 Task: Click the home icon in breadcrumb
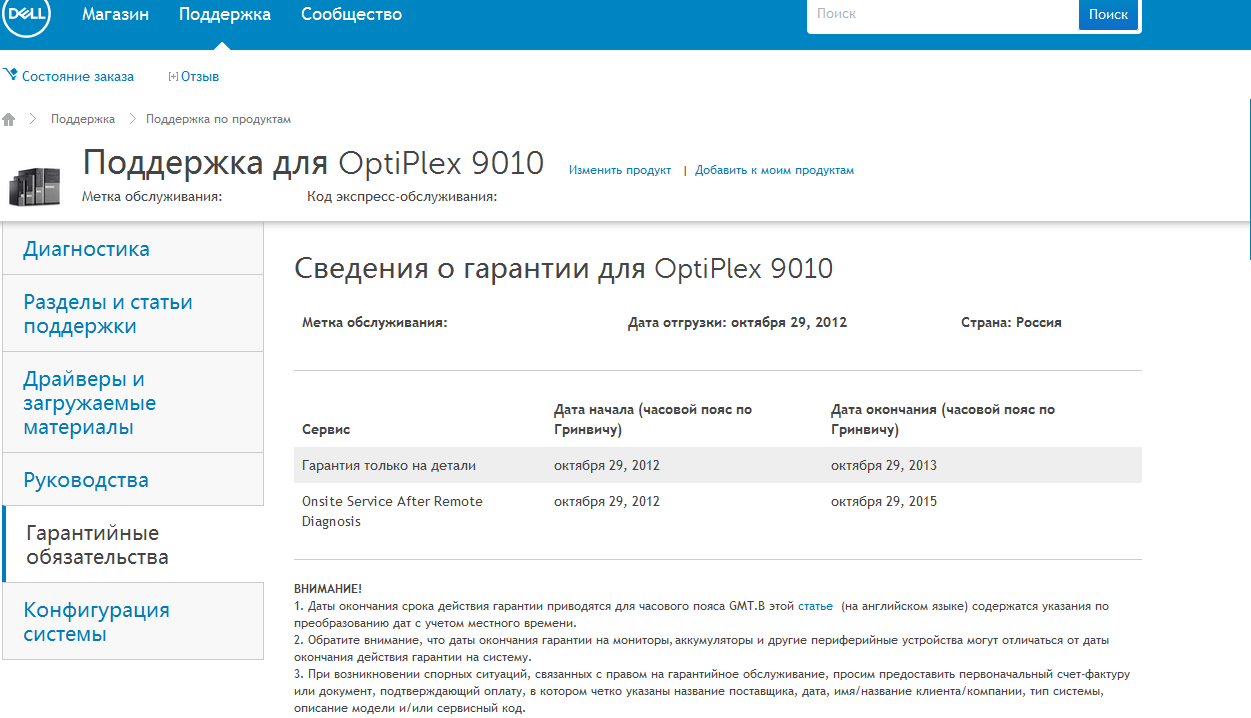coord(9,119)
